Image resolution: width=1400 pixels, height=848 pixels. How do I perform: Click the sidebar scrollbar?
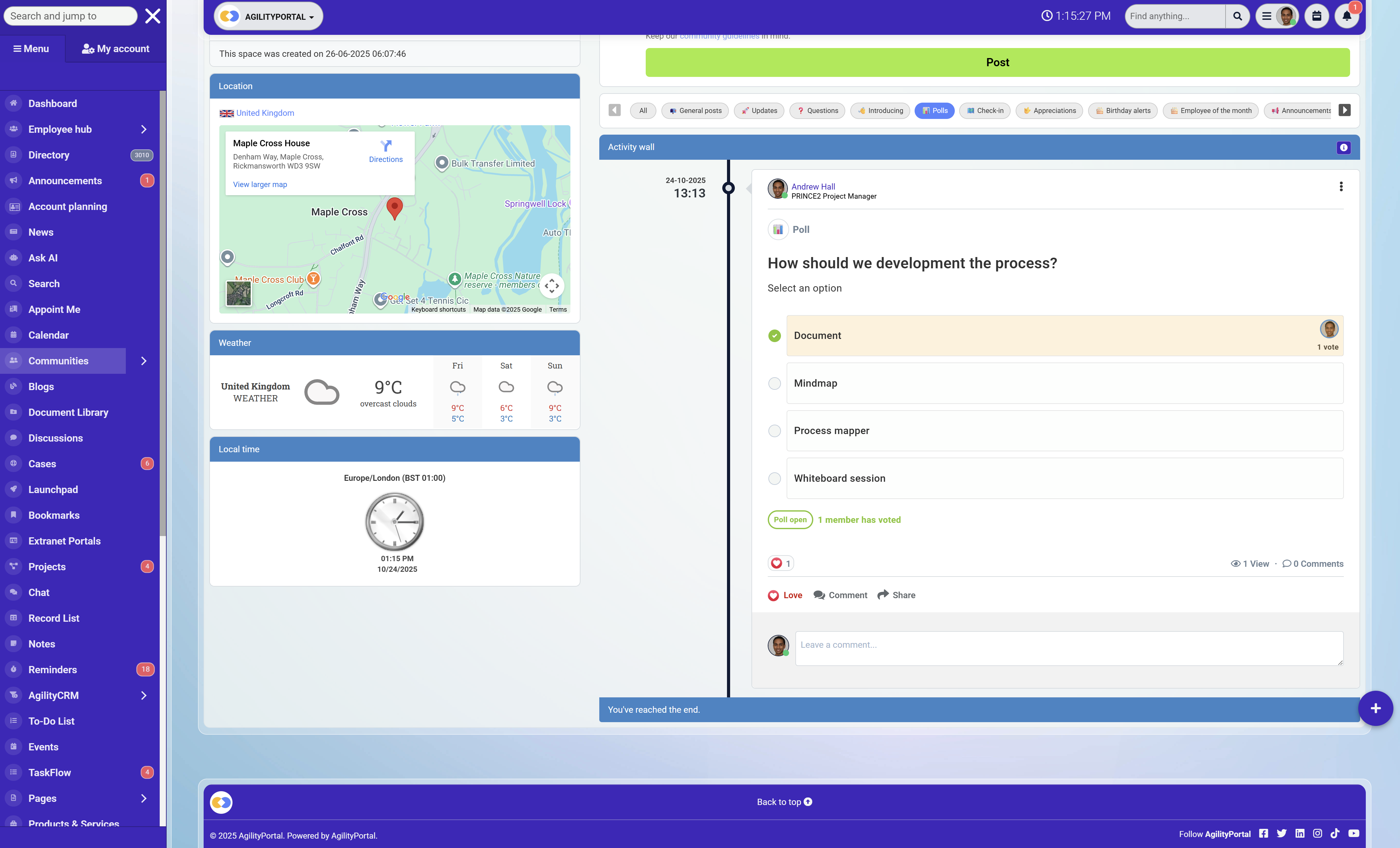(163, 313)
